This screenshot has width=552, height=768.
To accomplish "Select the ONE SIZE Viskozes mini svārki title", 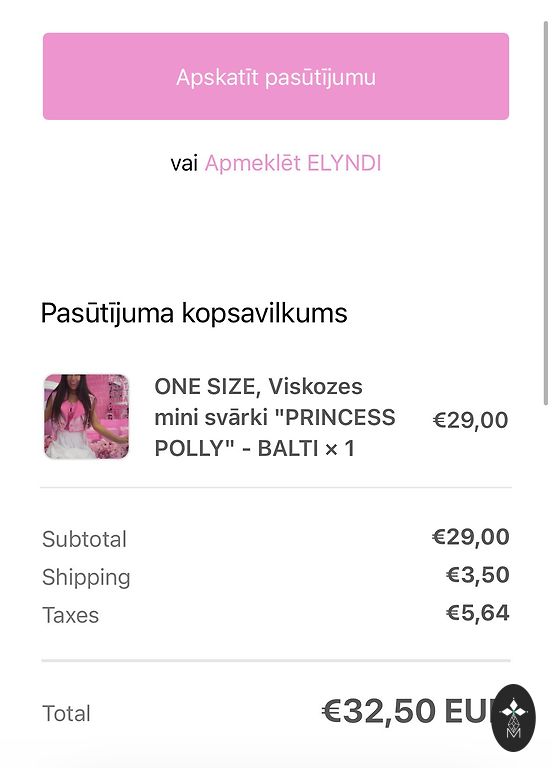I will 275,417.
